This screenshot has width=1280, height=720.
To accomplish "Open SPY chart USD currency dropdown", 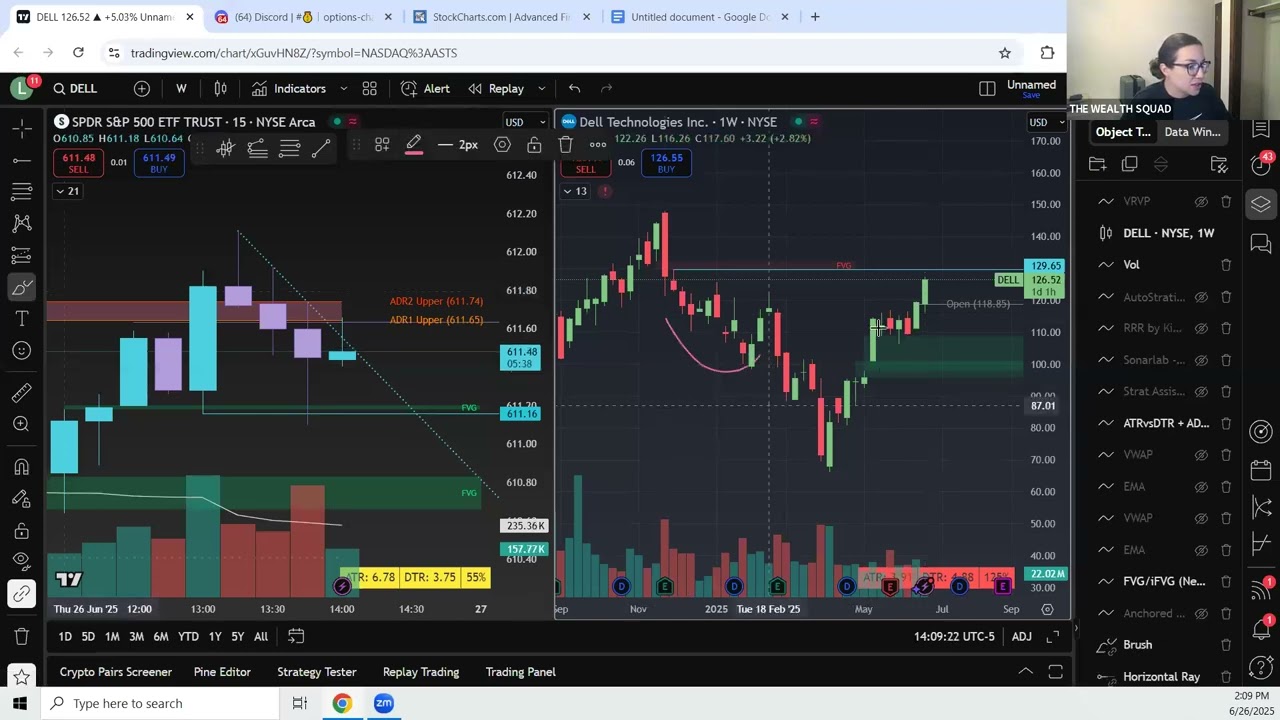I will click(x=524, y=122).
